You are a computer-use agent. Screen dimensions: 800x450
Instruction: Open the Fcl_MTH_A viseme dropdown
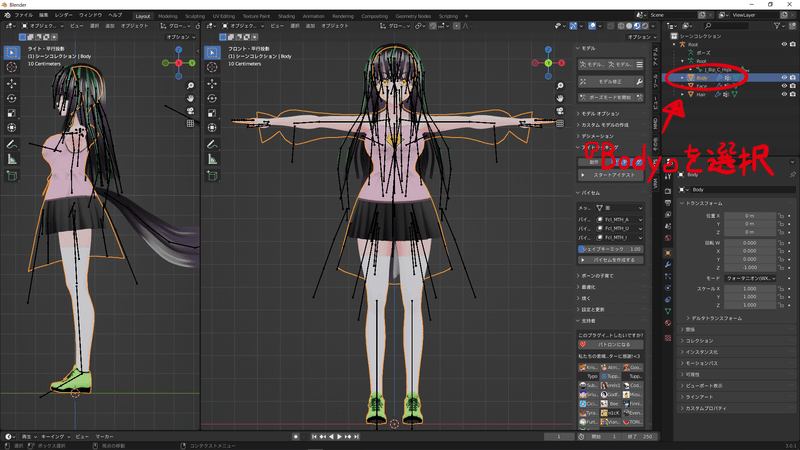619,220
